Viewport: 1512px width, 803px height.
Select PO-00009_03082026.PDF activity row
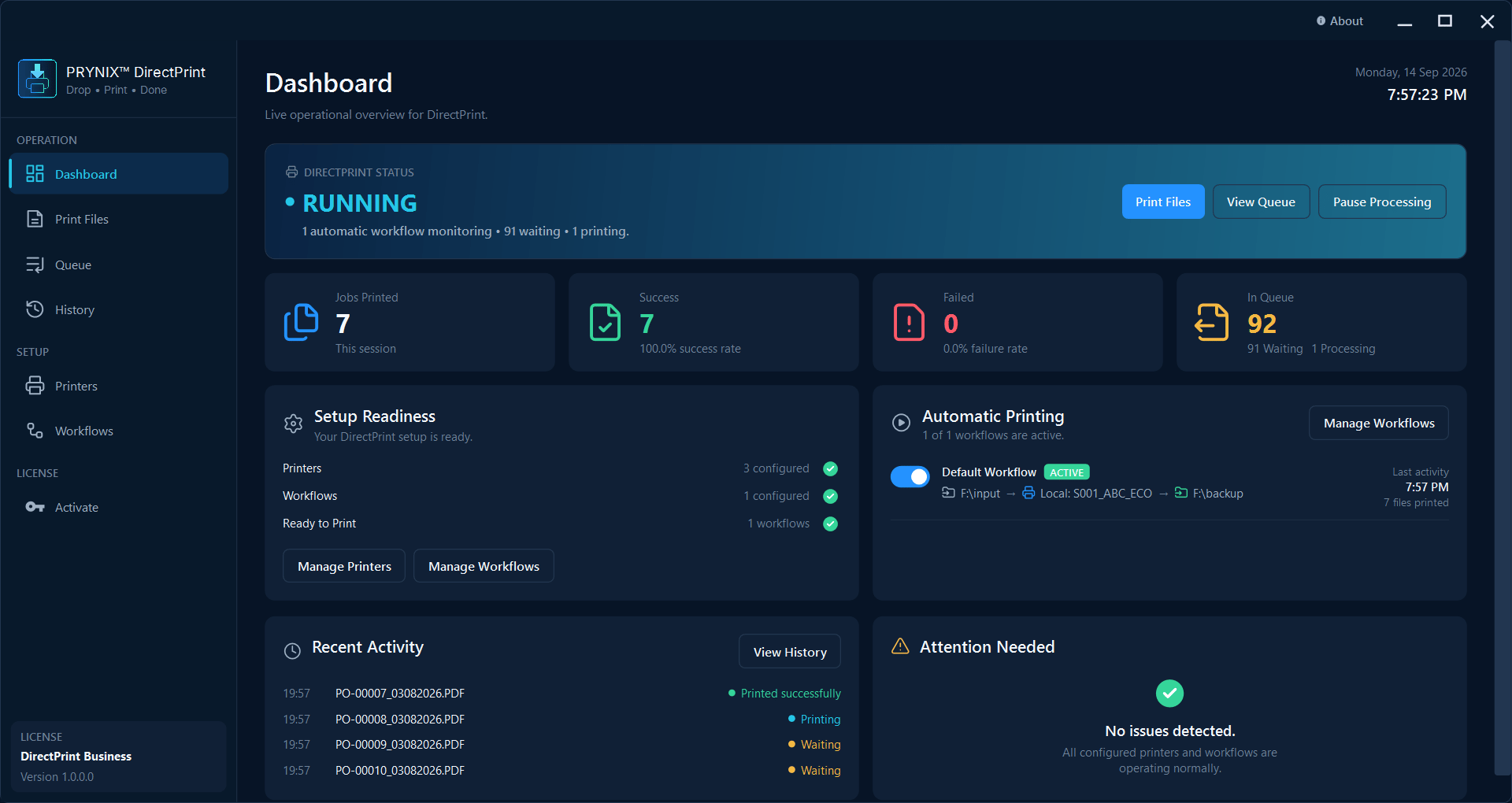[x=561, y=745]
